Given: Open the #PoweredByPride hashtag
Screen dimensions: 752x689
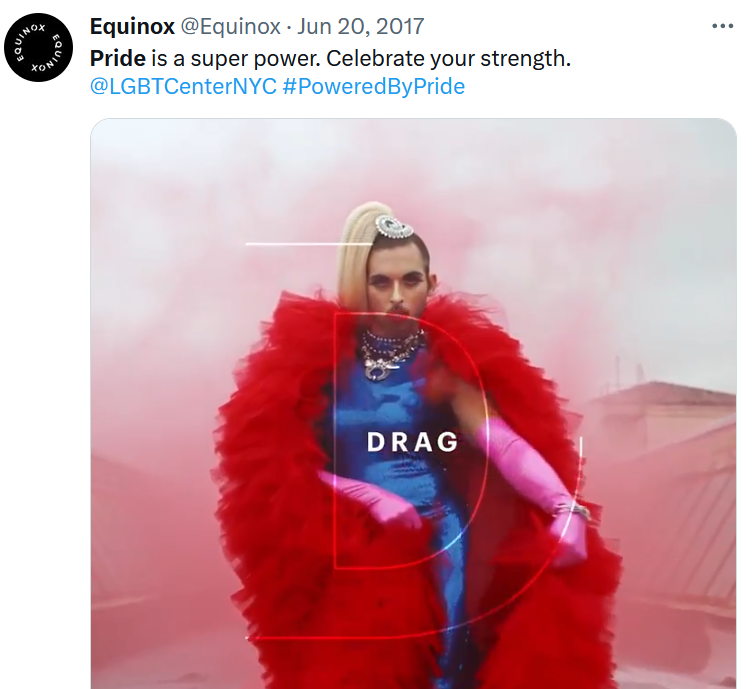Looking at the screenshot, I should click(x=374, y=87).
